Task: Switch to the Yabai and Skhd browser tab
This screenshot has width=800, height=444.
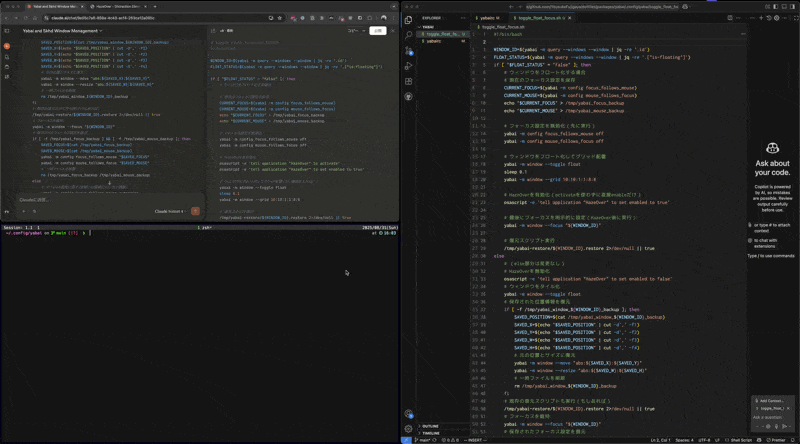Action: coord(55,7)
